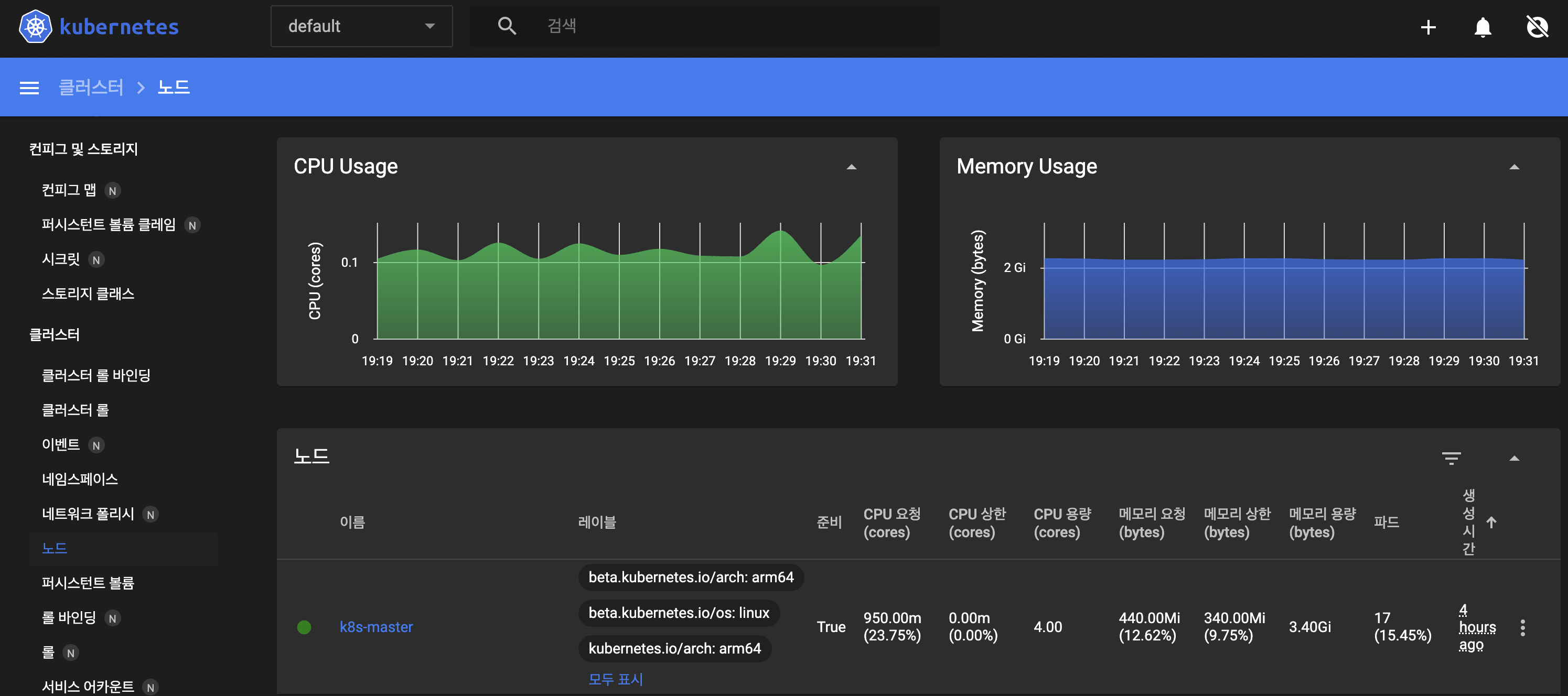This screenshot has height=696, width=1568.
Task: Collapse the 노드 table panel
Action: point(1513,458)
